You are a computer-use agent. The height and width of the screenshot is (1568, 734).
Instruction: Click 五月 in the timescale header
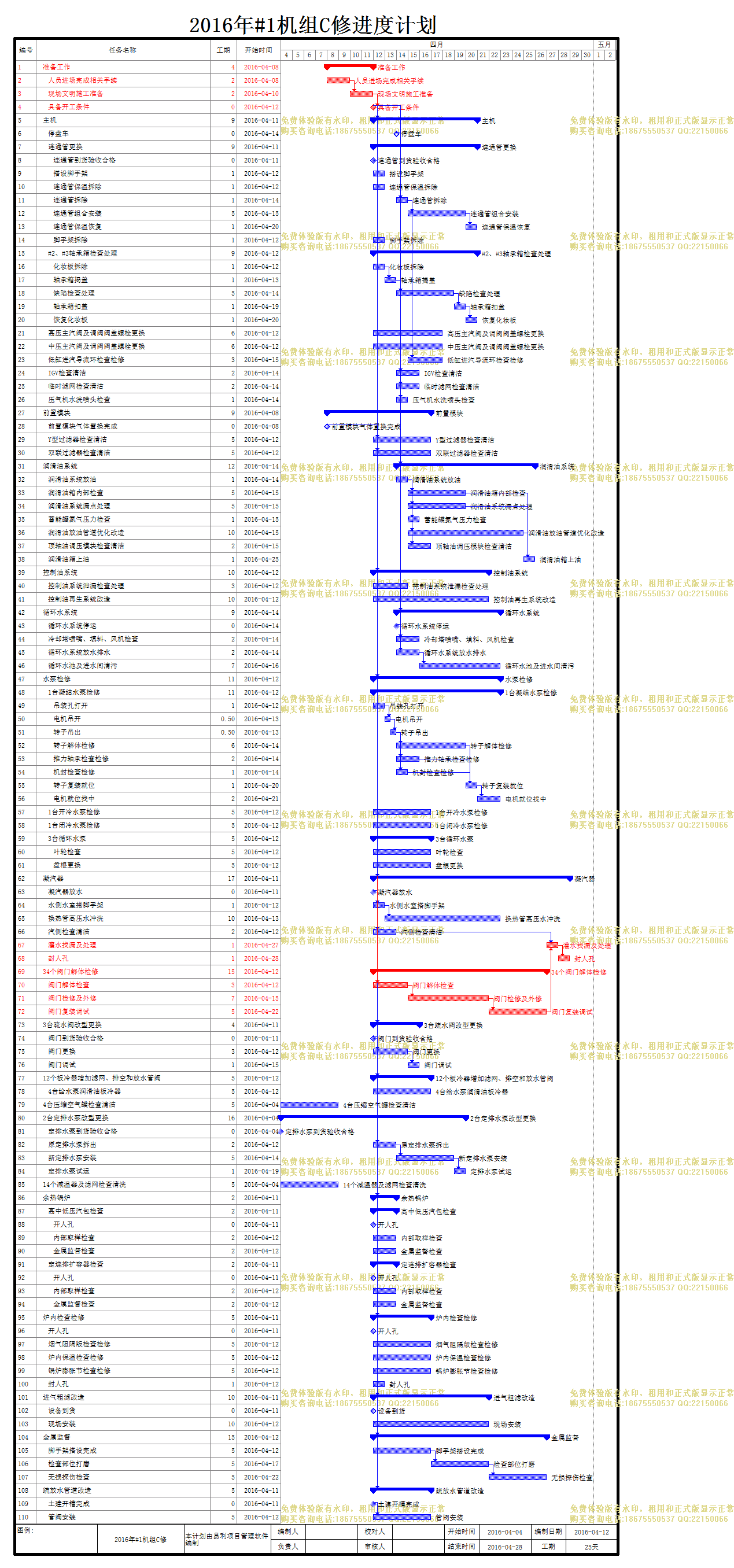pos(604,45)
